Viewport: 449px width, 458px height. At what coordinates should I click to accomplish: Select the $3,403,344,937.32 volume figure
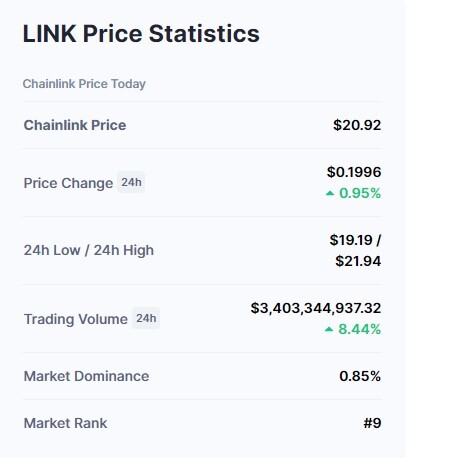[316, 308]
